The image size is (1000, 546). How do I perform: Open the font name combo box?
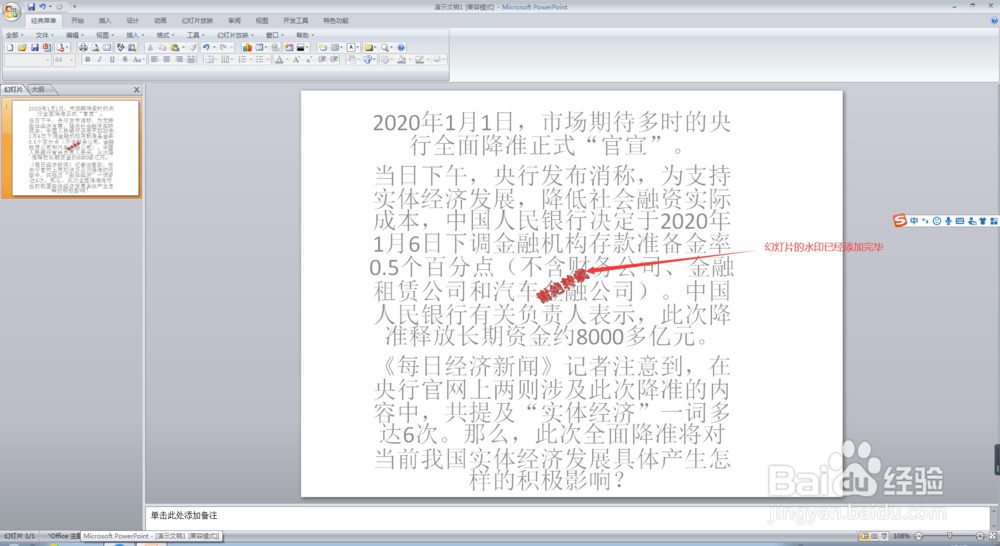(27, 59)
